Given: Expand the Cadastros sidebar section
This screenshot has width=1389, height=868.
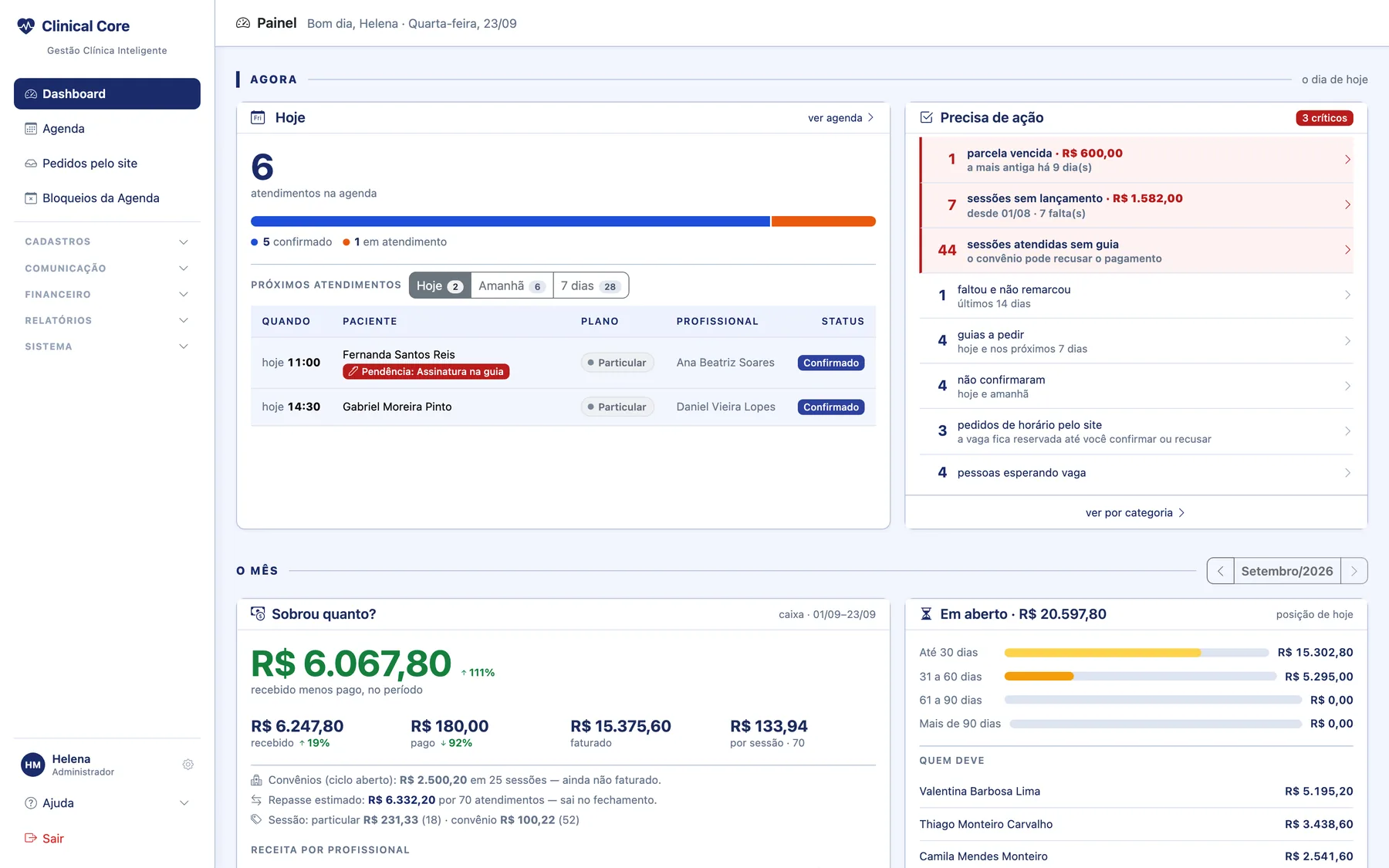Looking at the screenshot, I should click(x=106, y=241).
